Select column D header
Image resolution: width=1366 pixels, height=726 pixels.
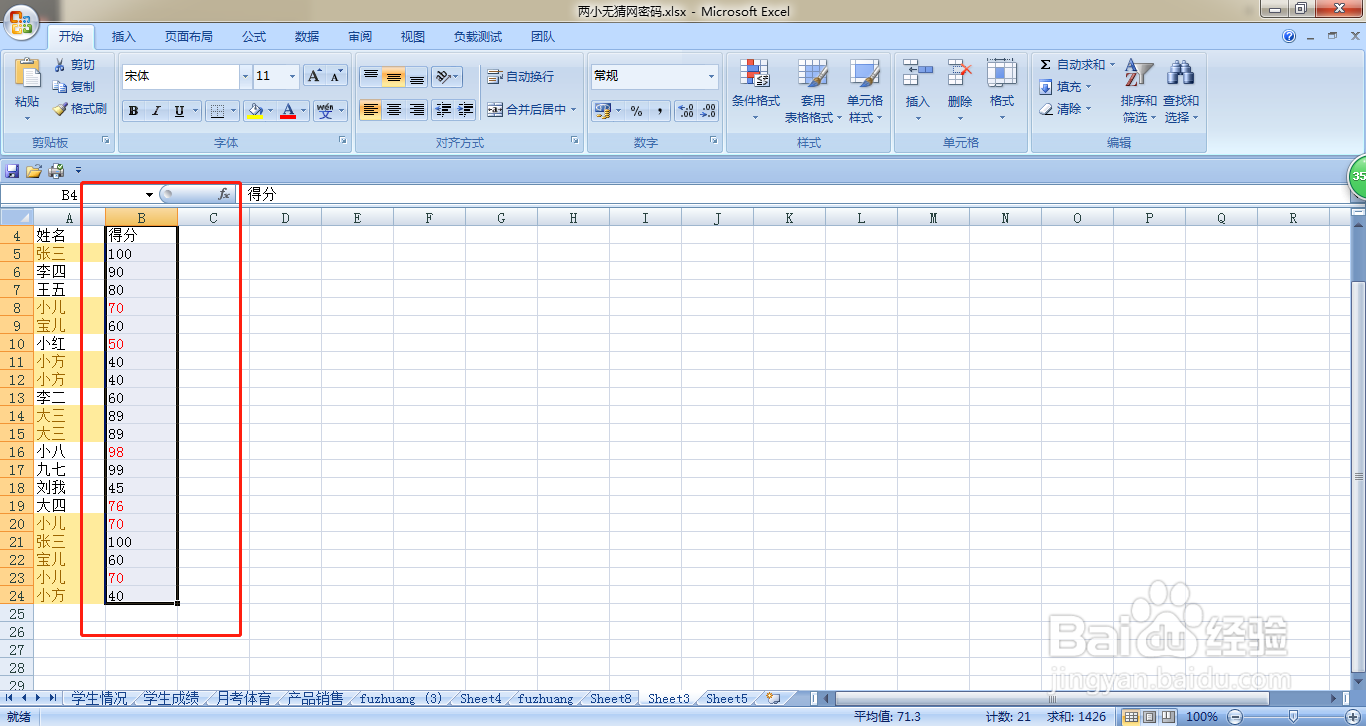[x=285, y=218]
